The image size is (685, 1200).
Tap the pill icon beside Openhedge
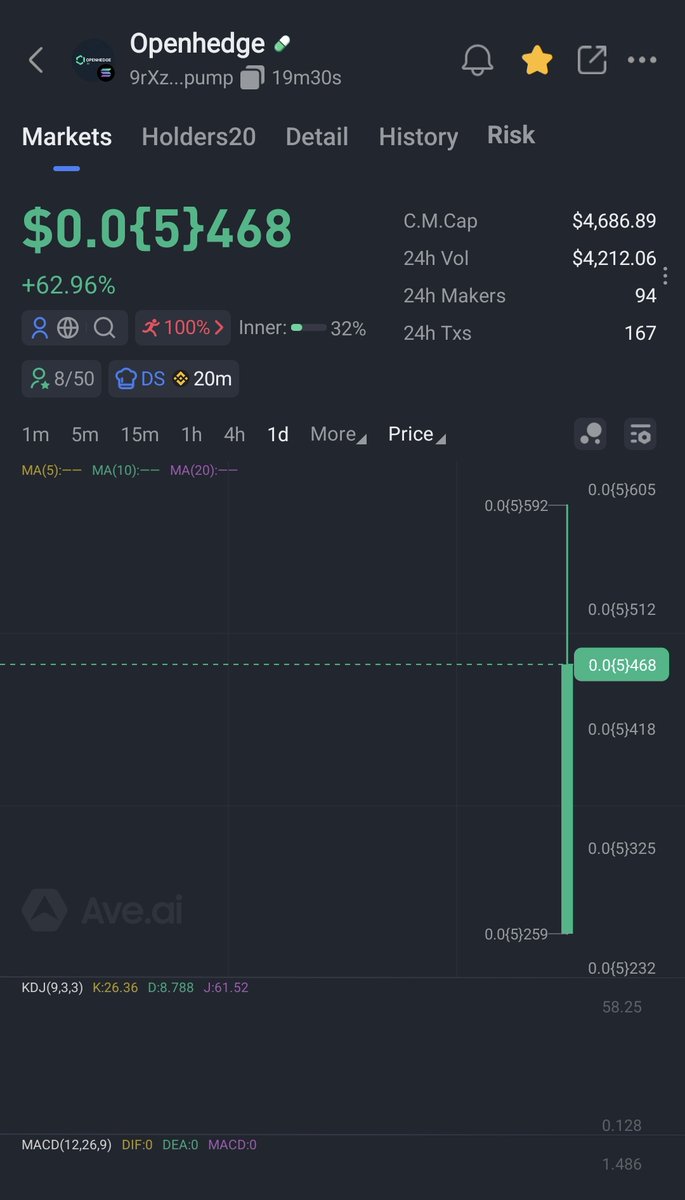click(x=283, y=43)
